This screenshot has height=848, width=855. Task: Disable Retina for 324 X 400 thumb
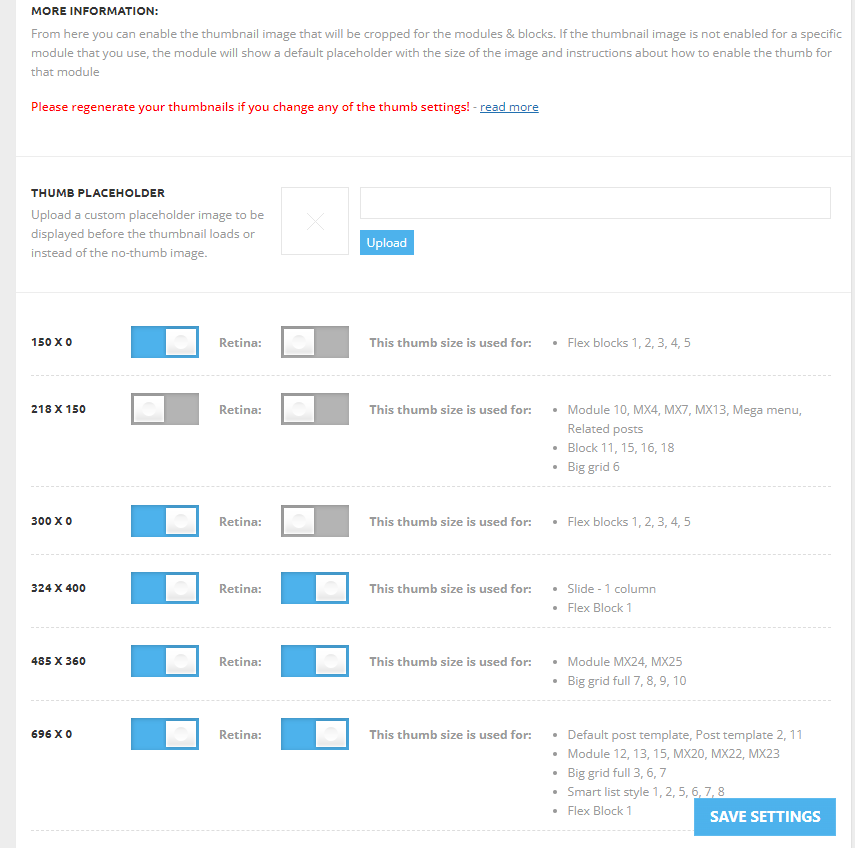tap(315, 588)
